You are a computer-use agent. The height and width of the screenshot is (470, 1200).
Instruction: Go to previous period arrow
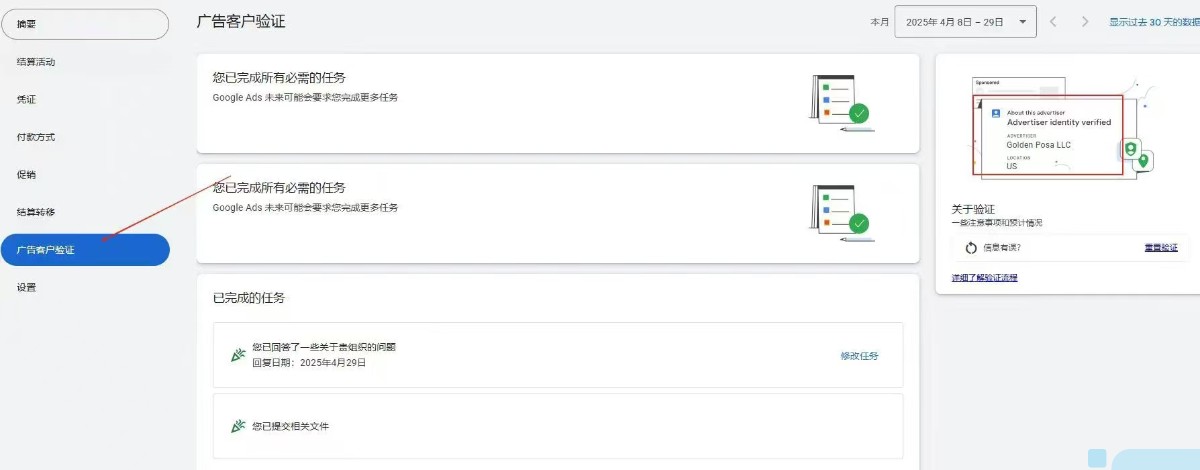coord(1053,21)
